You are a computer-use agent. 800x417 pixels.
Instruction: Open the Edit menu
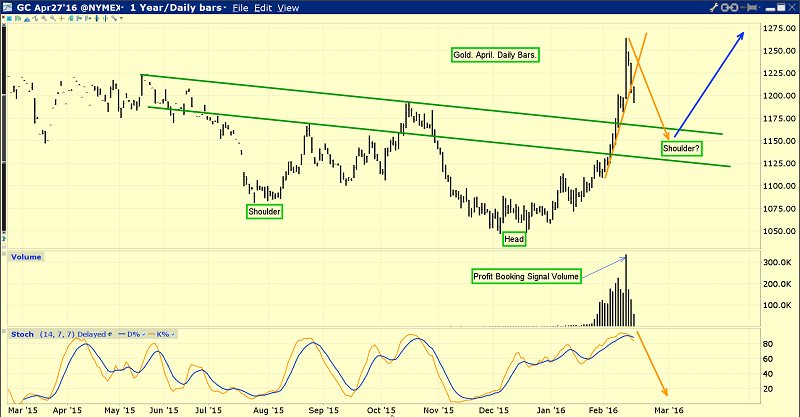(x=263, y=8)
